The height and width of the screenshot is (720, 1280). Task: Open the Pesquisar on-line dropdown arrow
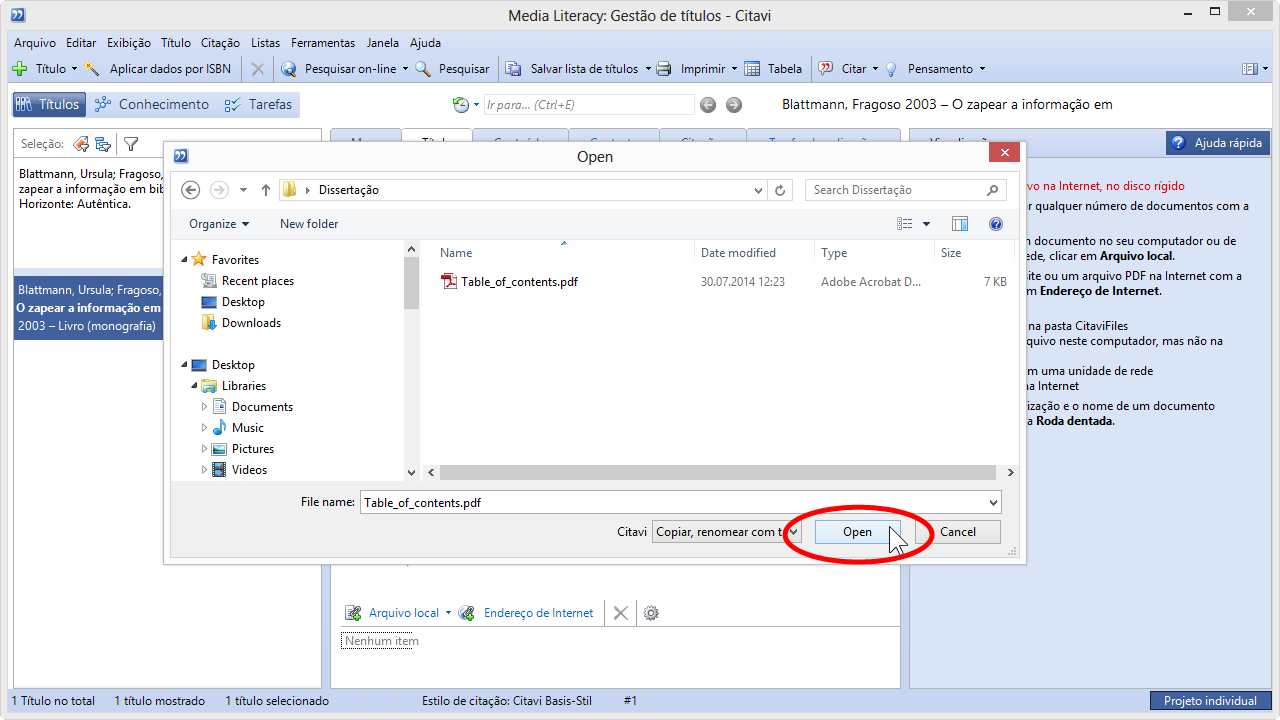pyautogui.click(x=405, y=69)
